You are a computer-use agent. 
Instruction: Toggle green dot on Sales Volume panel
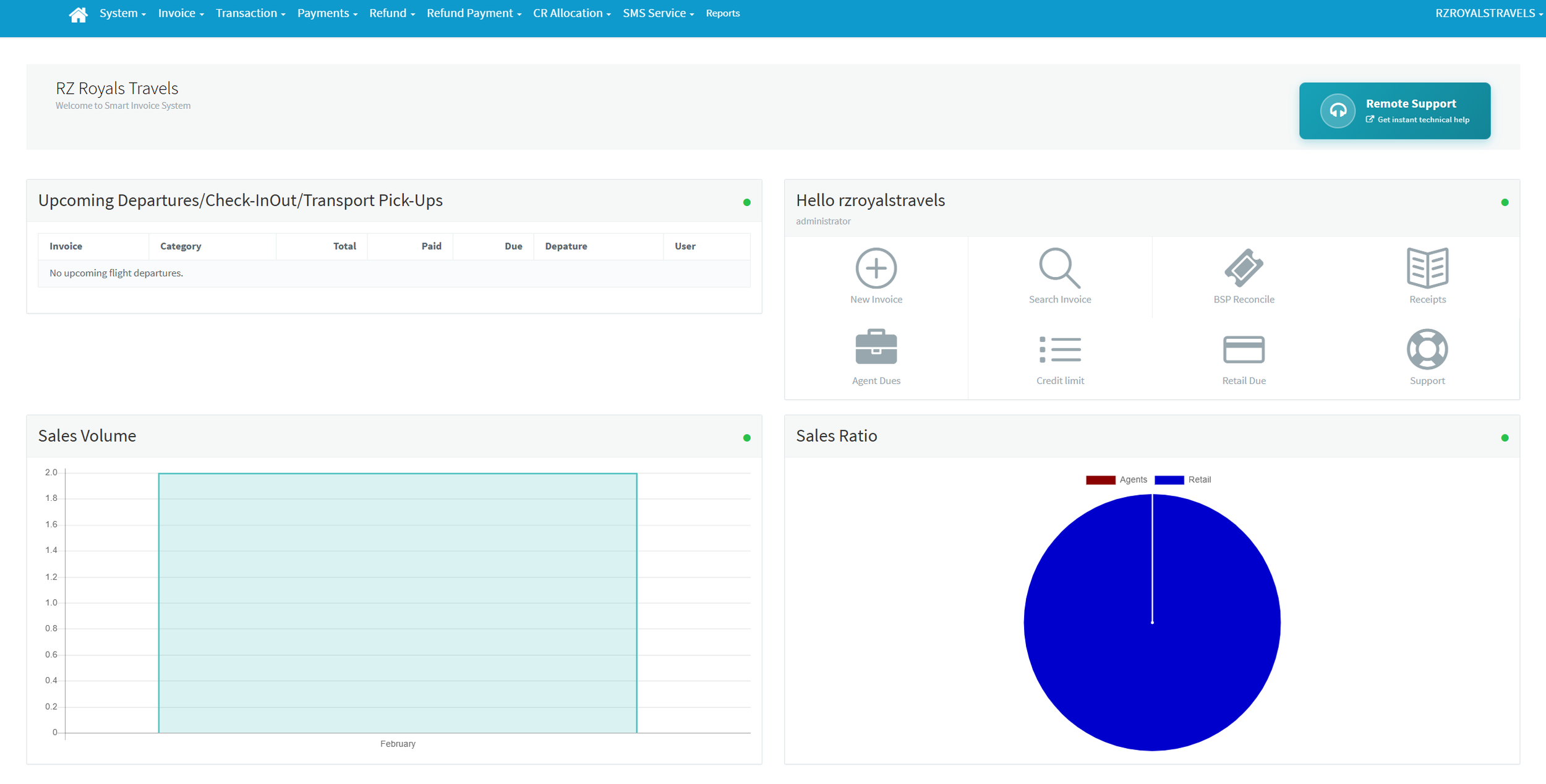[746, 438]
